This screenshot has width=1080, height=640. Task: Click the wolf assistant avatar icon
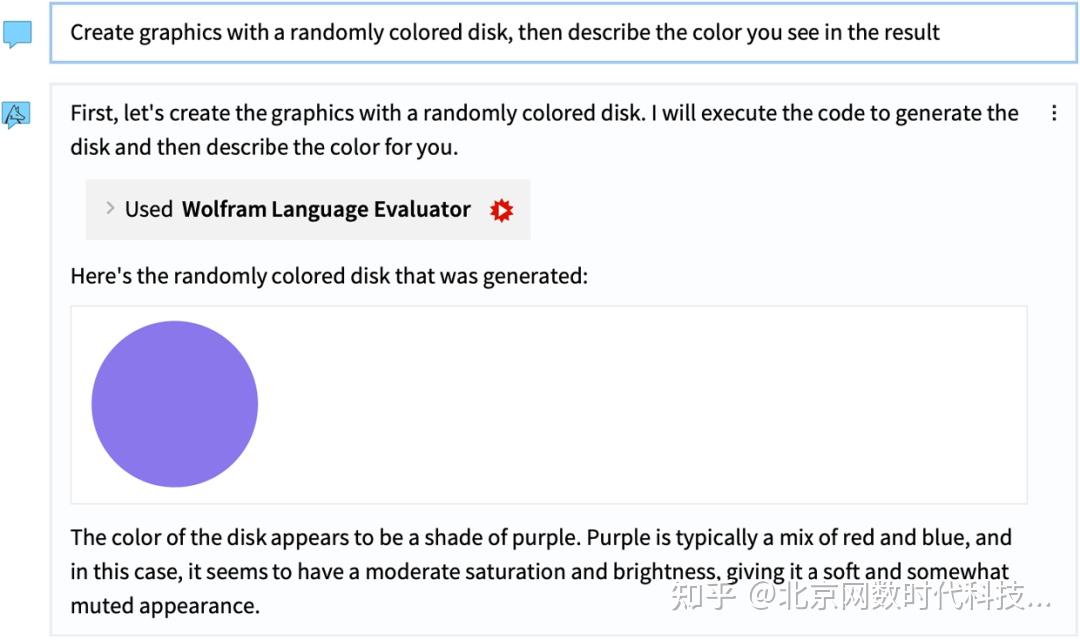17,115
